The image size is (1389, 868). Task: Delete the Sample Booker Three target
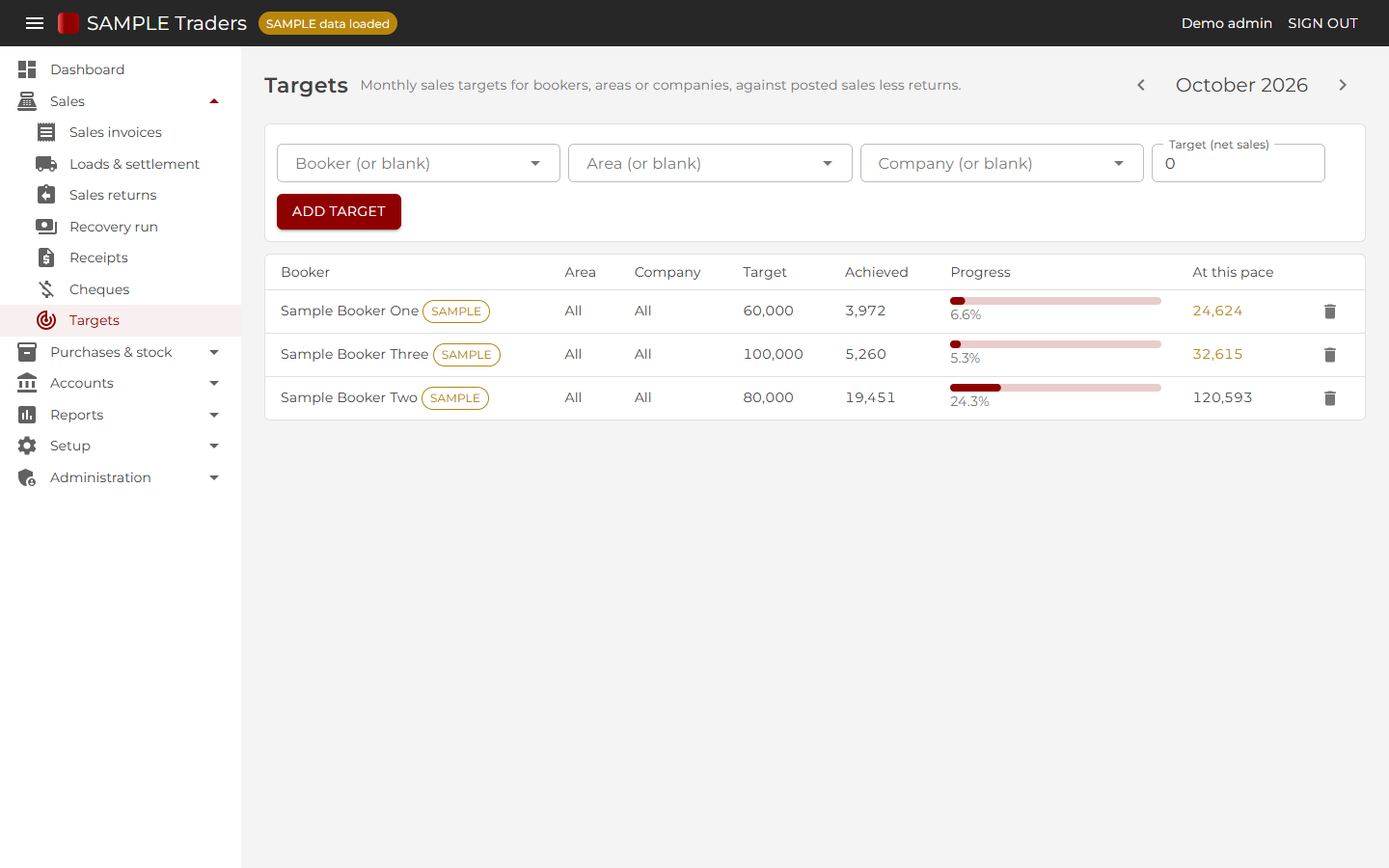coord(1330,355)
